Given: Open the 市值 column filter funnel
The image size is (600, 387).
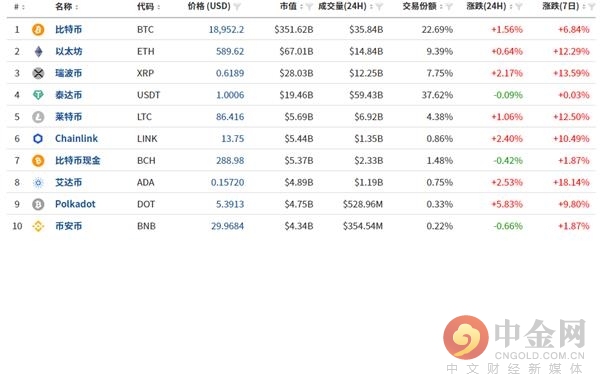Looking at the screenshot, I should click(x=309, y=7).
